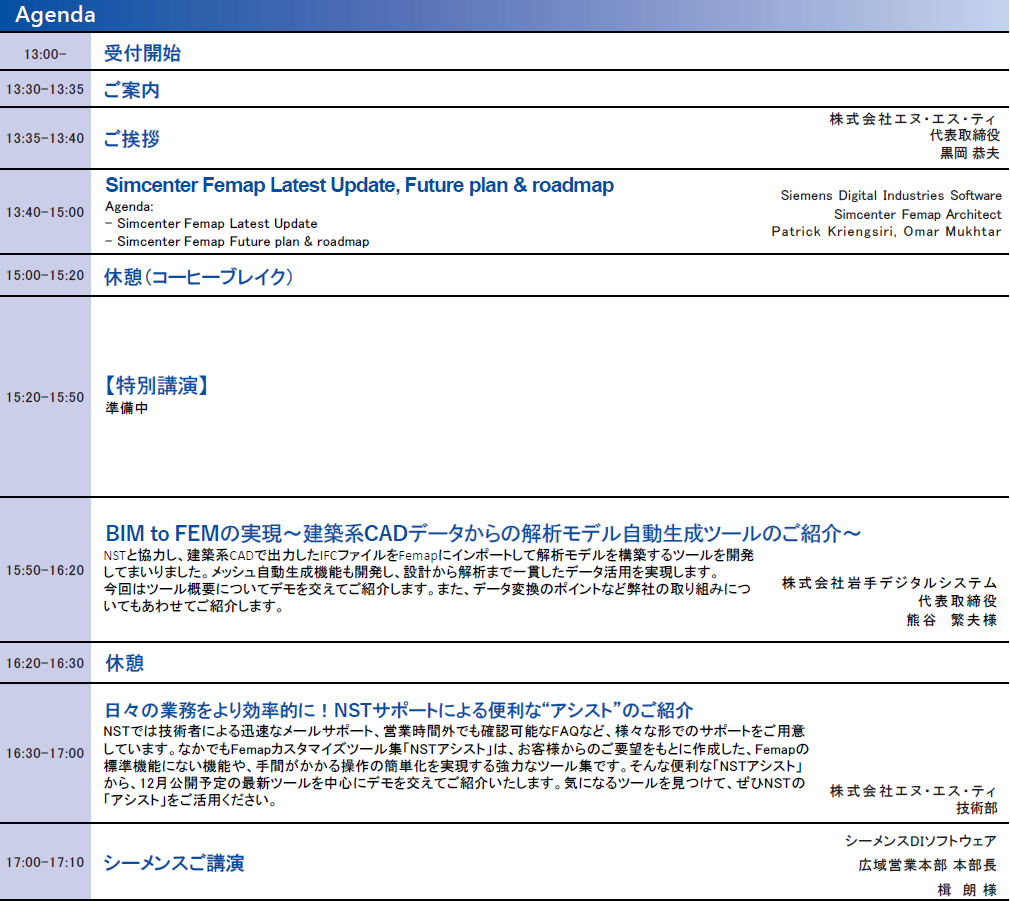This screenshot has width=1010, height=901.
Task: Select speaker name 熊谷 繁夫様
Action: pyautogui.click(x=951, y=620)
